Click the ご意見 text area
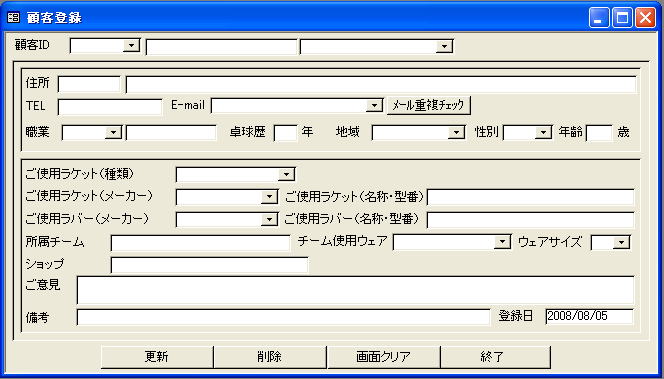This screenshot has height=379, width=664. 355,290
